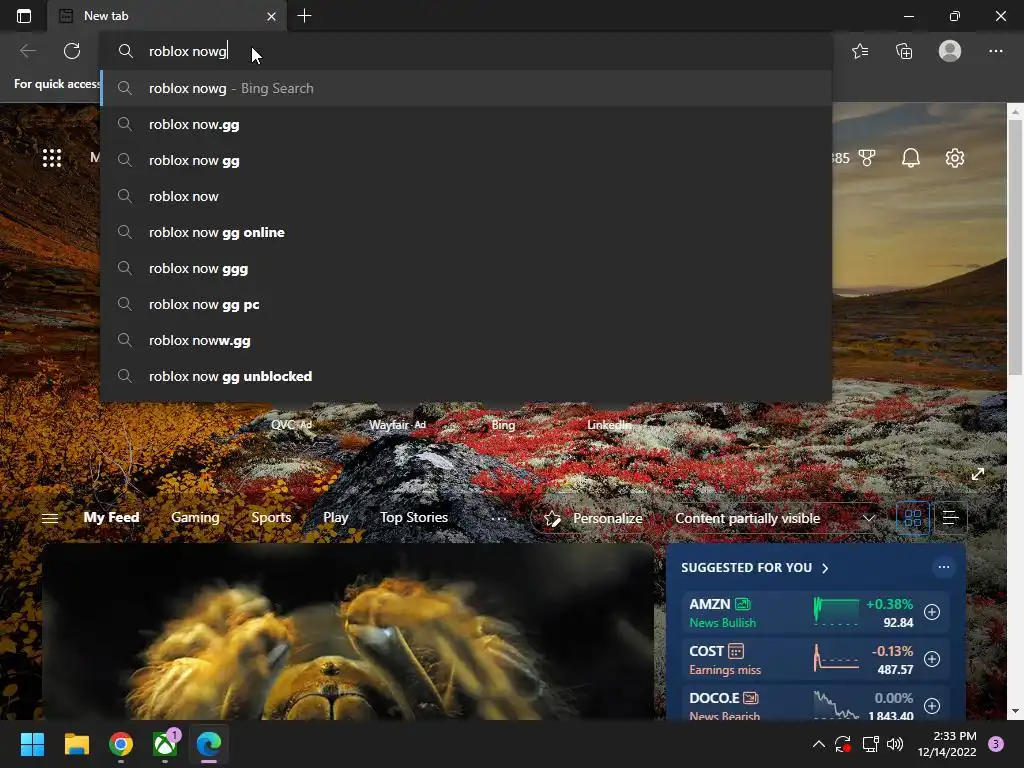Add DOCO.E to watchlist
The height and width of the screenshot is (768, 1024).
pos(932,706)
